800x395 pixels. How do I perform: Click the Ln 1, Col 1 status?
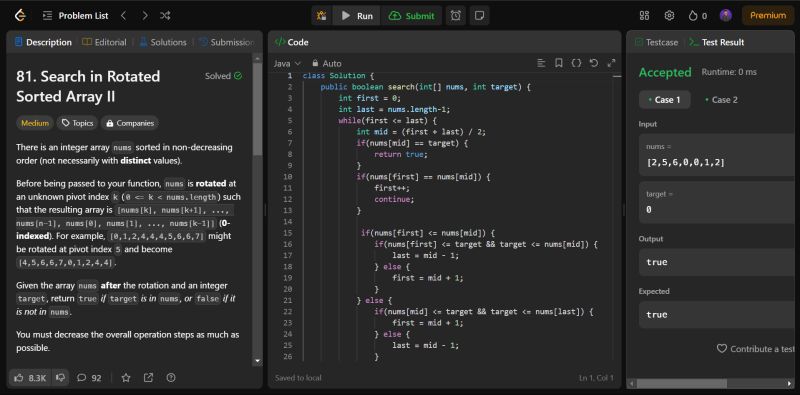click(x=596, y=378)
